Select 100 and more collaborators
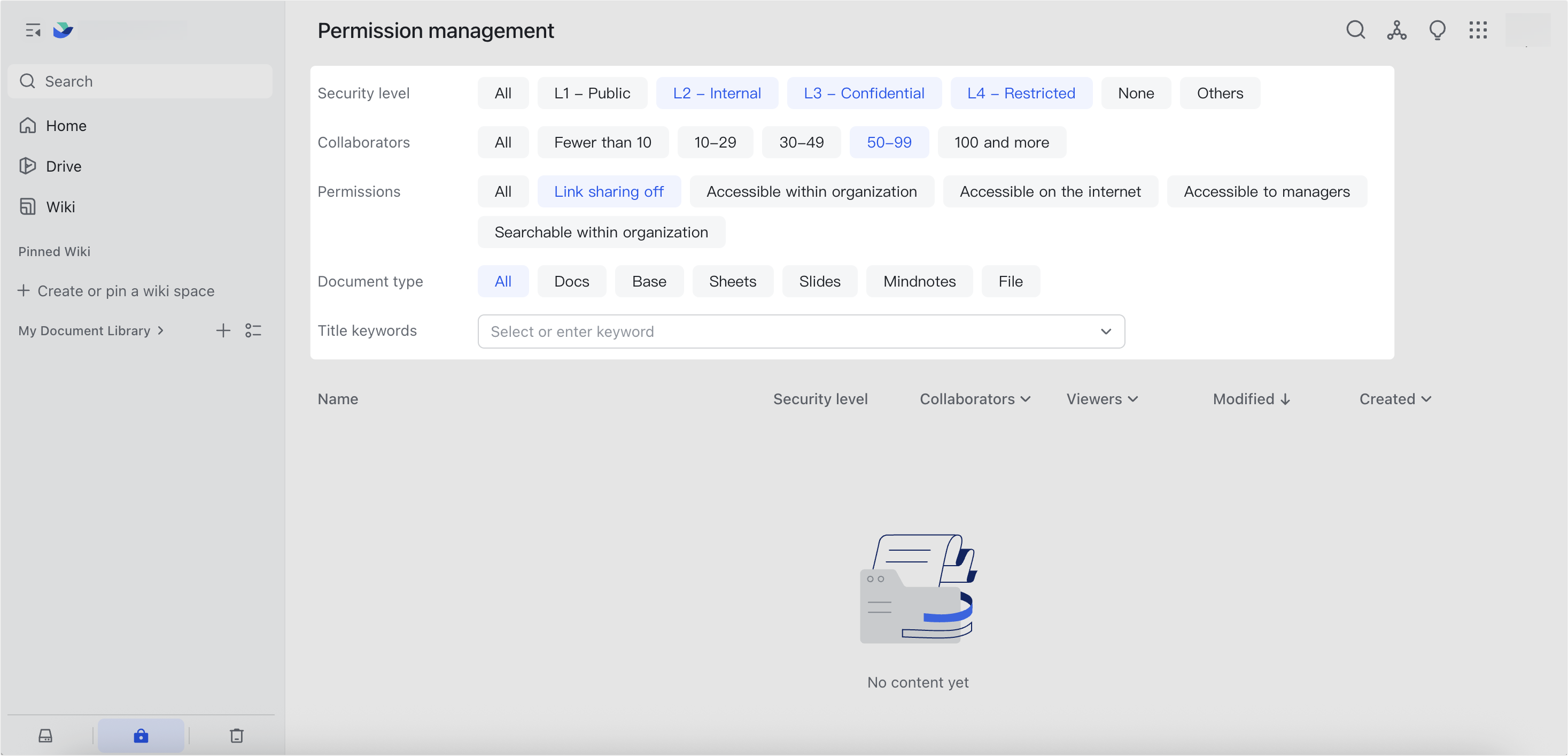 (1002, 142)
